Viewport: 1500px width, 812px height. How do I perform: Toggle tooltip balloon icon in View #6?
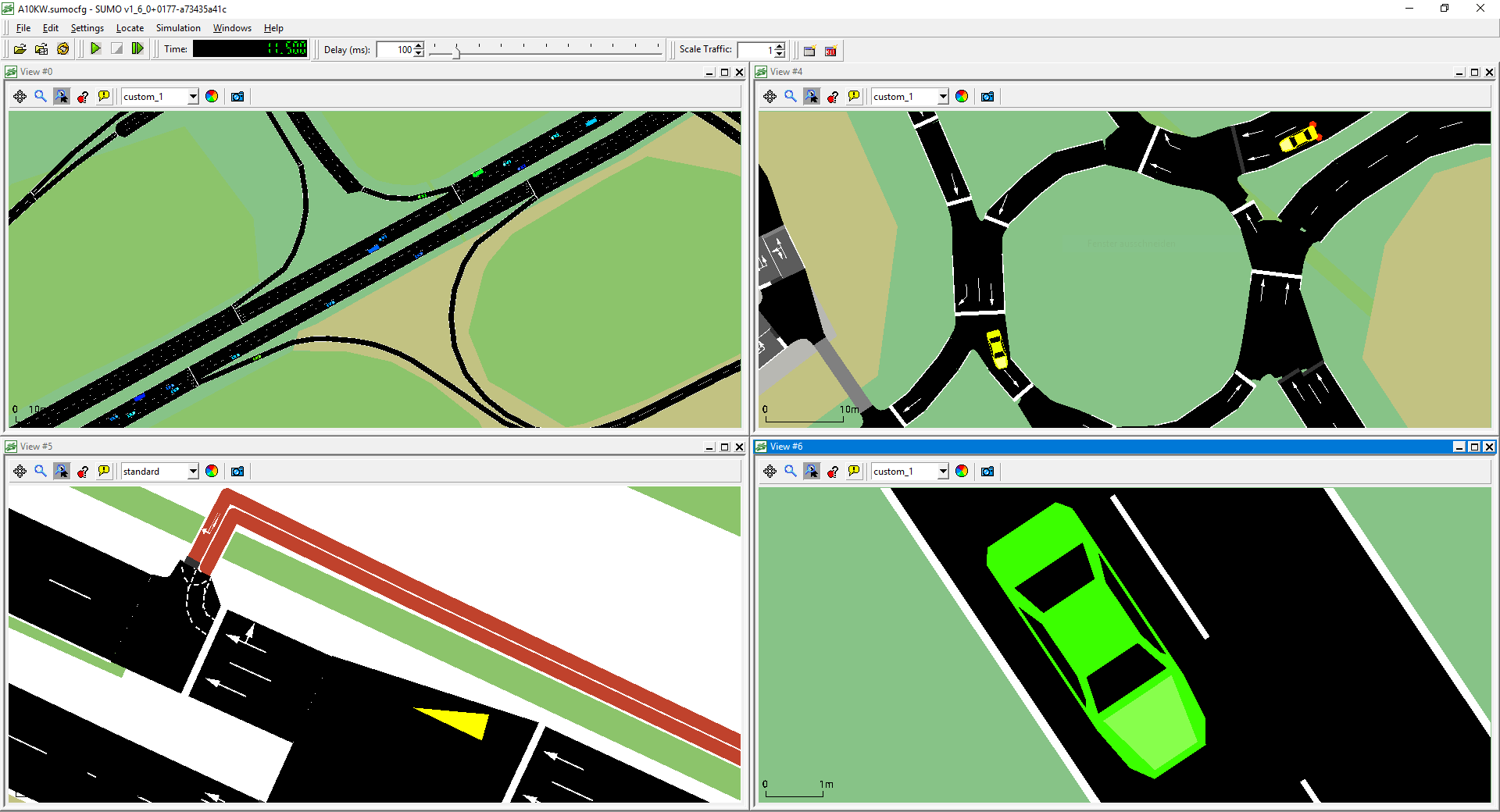pos(854,472)
